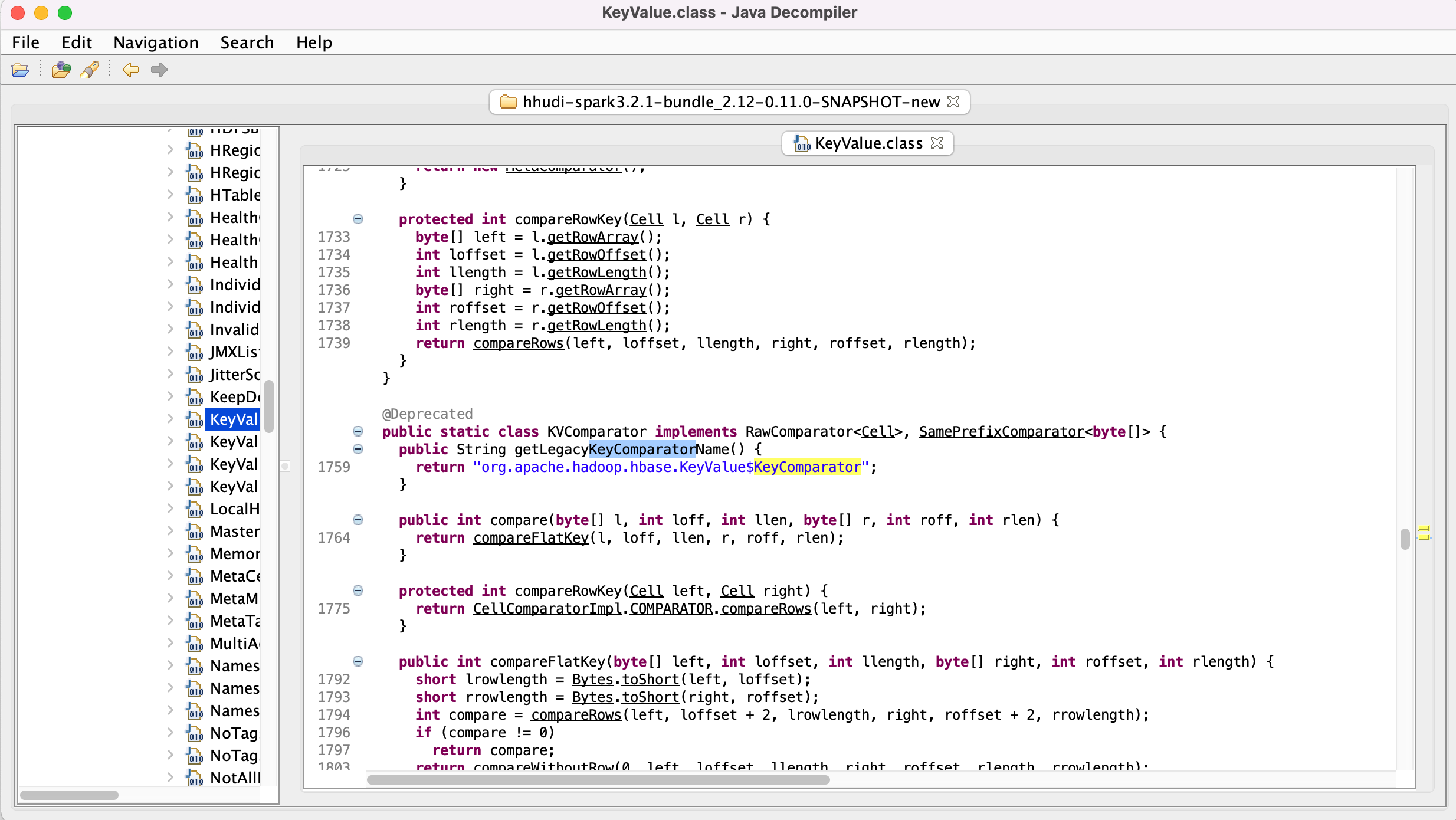Viewport: 1456px width, 820px height.
Task: Click the HTable class file icon
Action: click(x=195, y=195)
